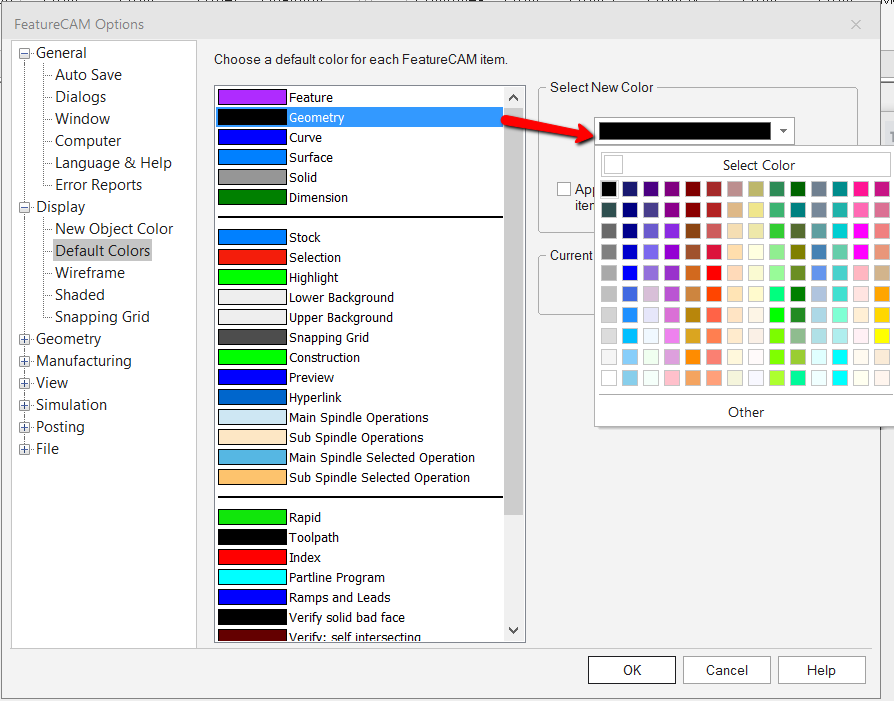Select the Index color item
This screenshot has width=894, height=701.
pos(360,557)
